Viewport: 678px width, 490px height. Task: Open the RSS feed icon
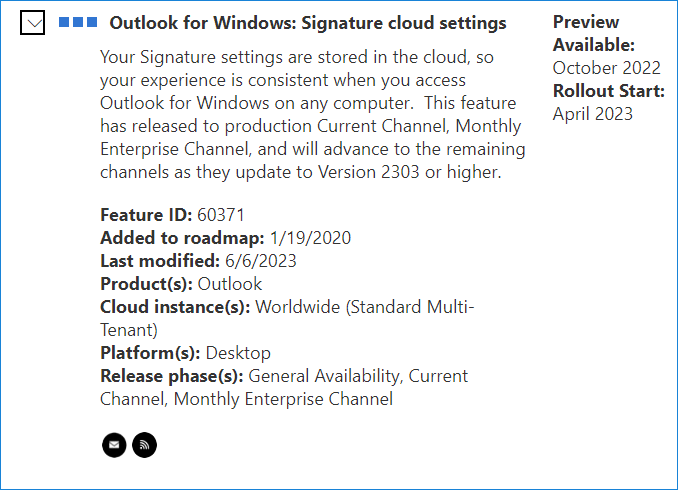144,445
